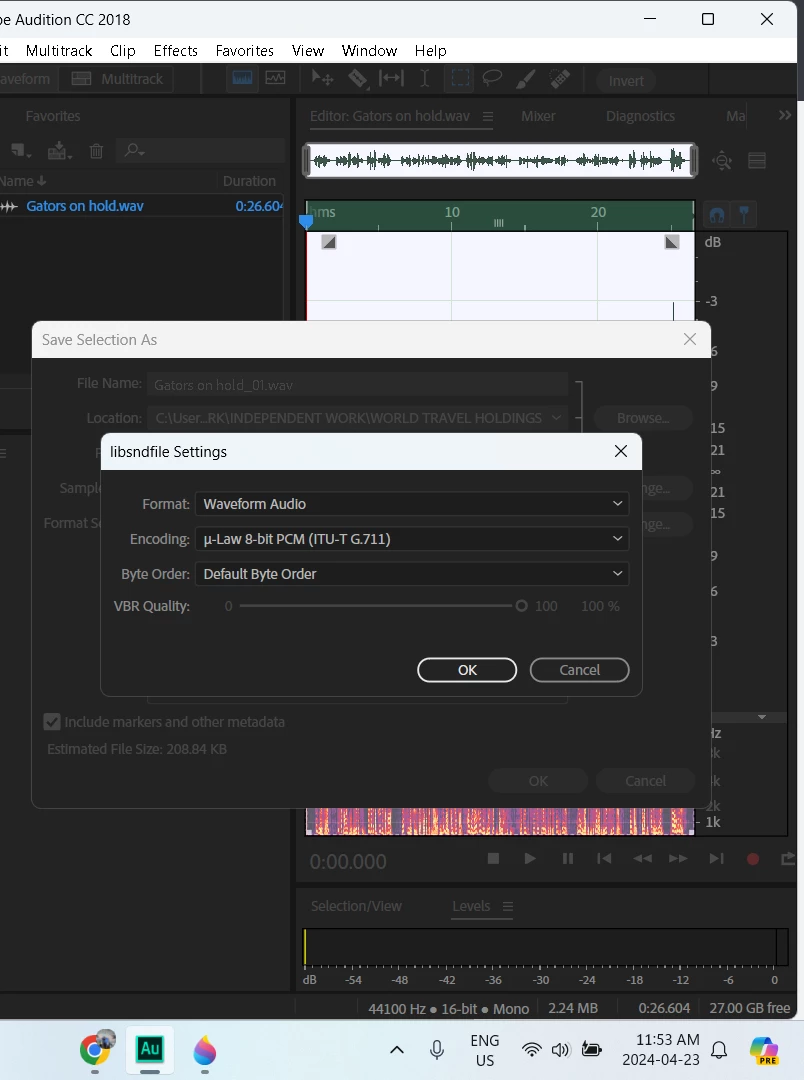Toggle the pin icon right of the time ruler
Viewport: 804px width, 1080px height.
coord(744,215)
